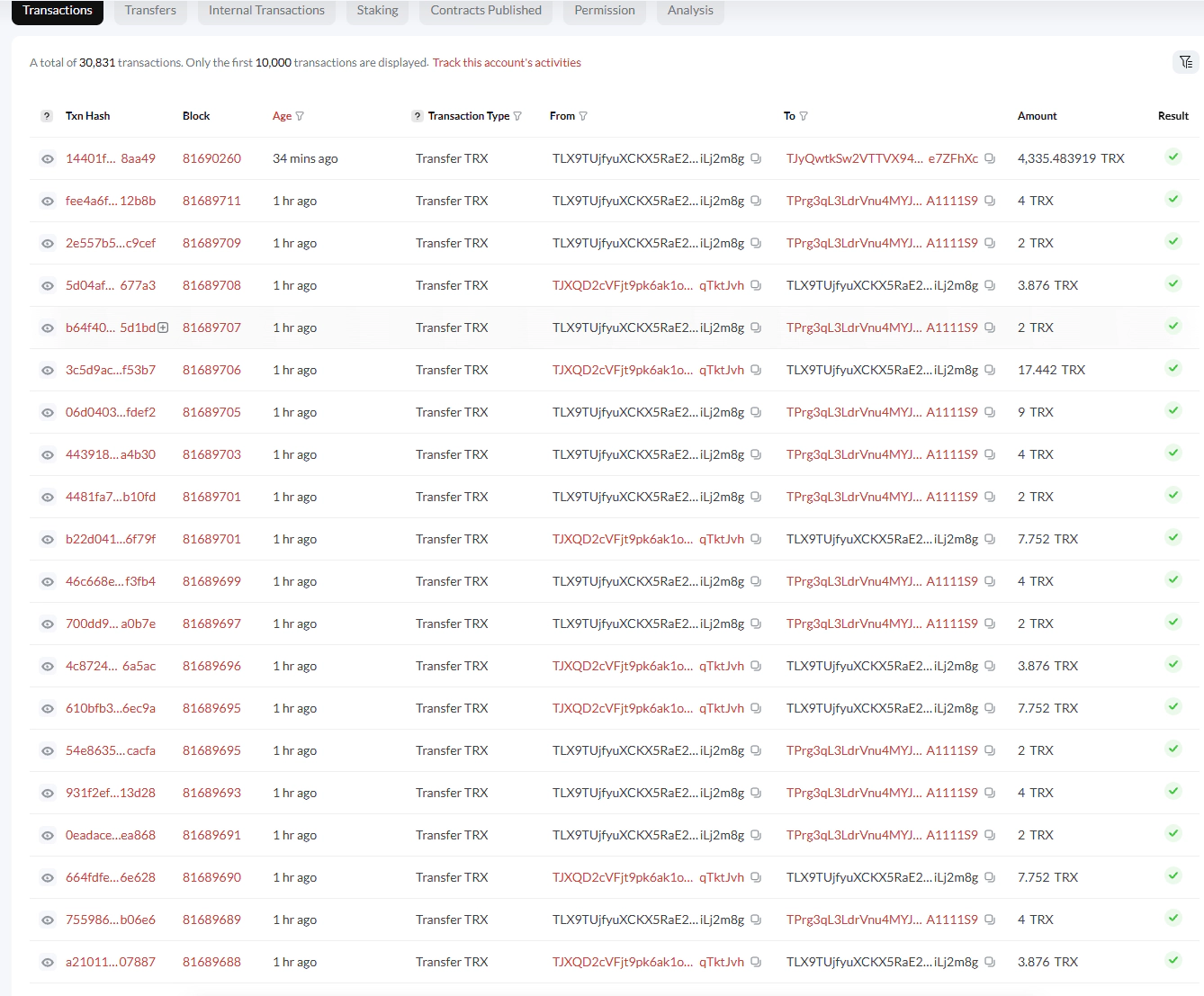Image resolution: width=1204 pixels, height=996 pixels.
Task: Toggle the eye icon for transaction 14401f
Action: [48, 159]
